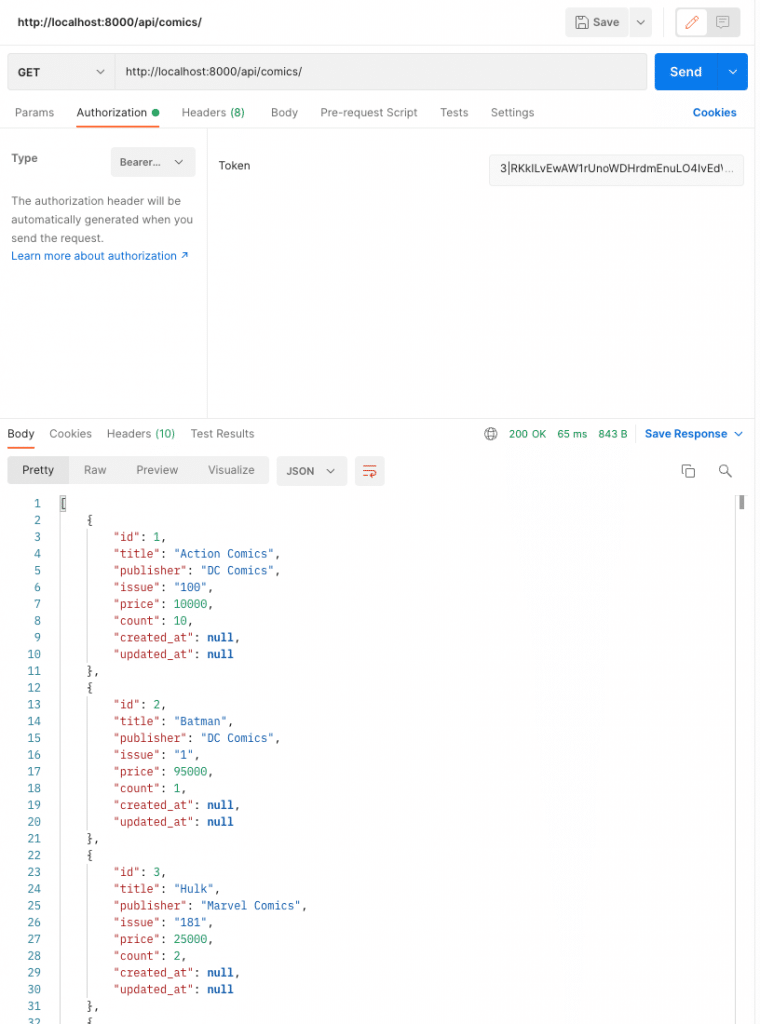Screen dimensions: 760x1024
Task: Send the GET request
Action: [x=686, y=72]
